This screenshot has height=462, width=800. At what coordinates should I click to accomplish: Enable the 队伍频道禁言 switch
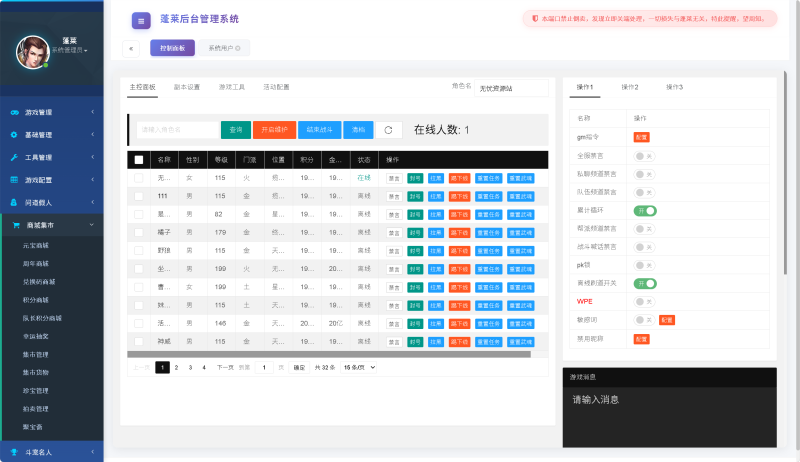point(644,193)
